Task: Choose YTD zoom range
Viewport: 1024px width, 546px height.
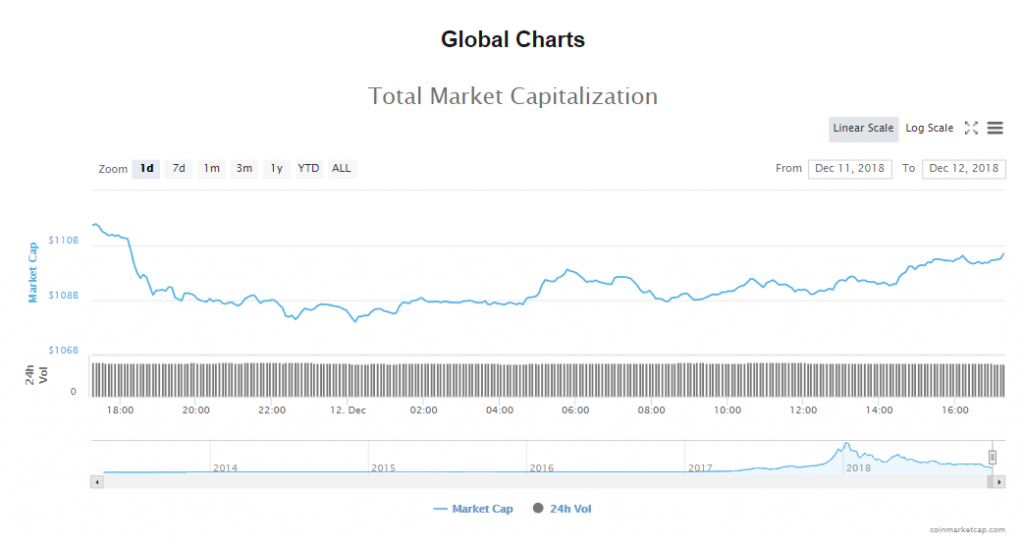Action: (309, 168)
